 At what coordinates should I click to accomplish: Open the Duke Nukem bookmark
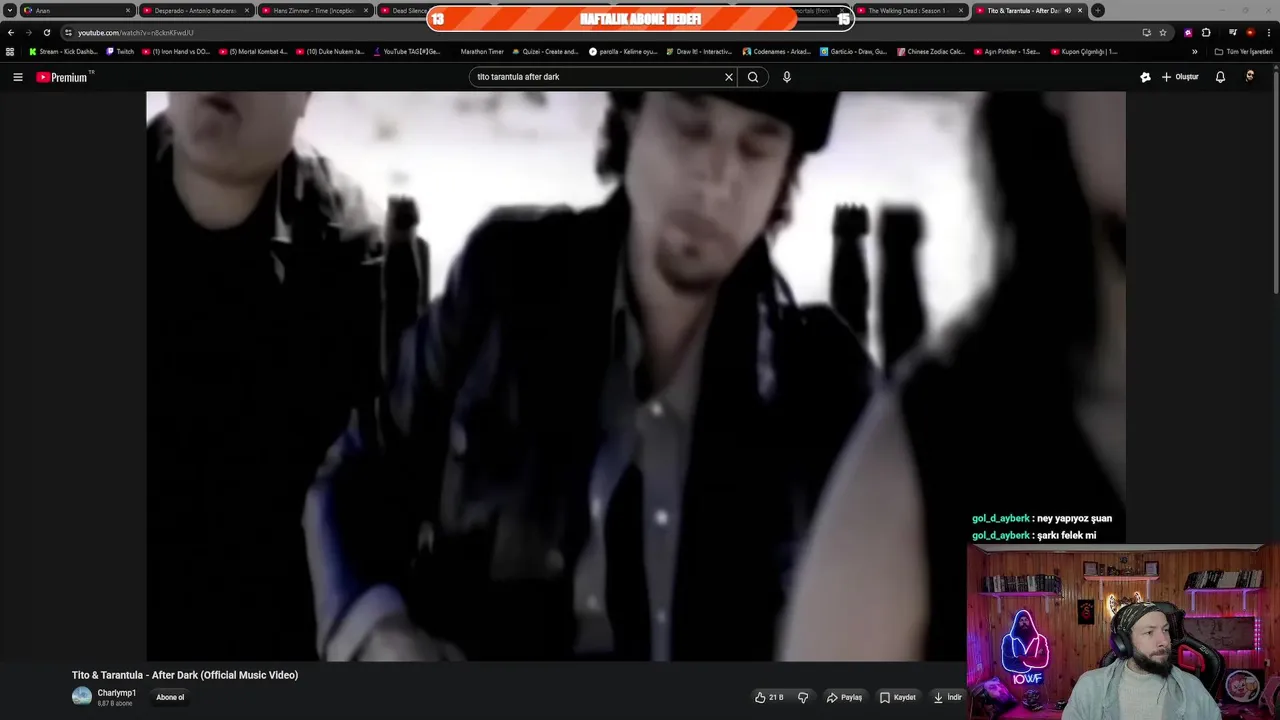(x=330, y=52)
